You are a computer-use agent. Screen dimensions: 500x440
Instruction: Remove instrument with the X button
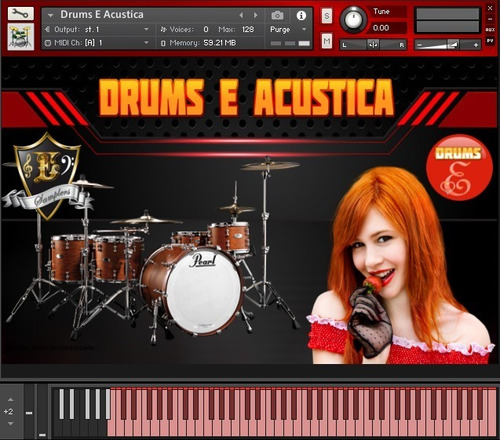pyautogui.click(x=490, y=8)
